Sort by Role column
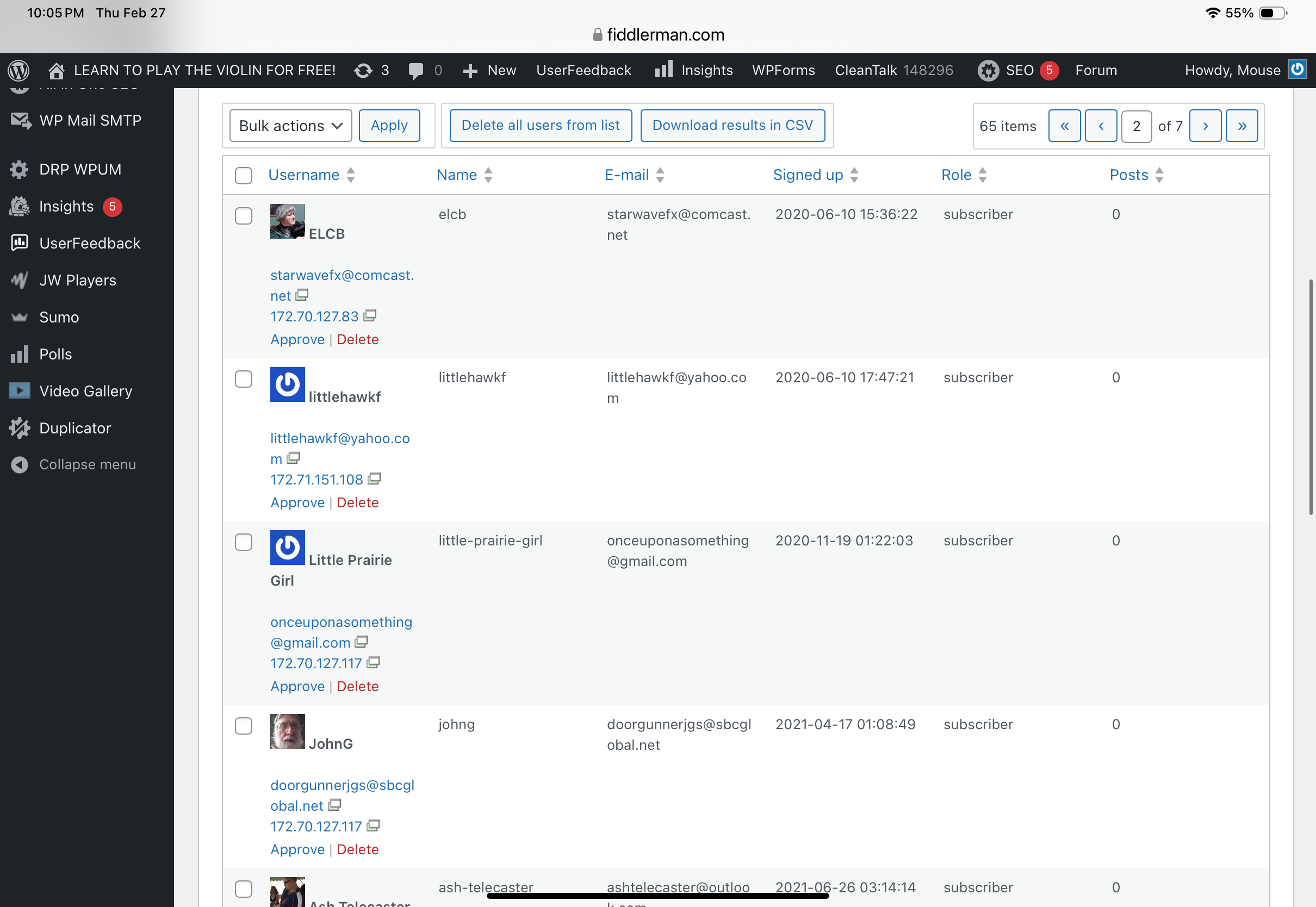1316x907 pixels. [x=964, y=175]
